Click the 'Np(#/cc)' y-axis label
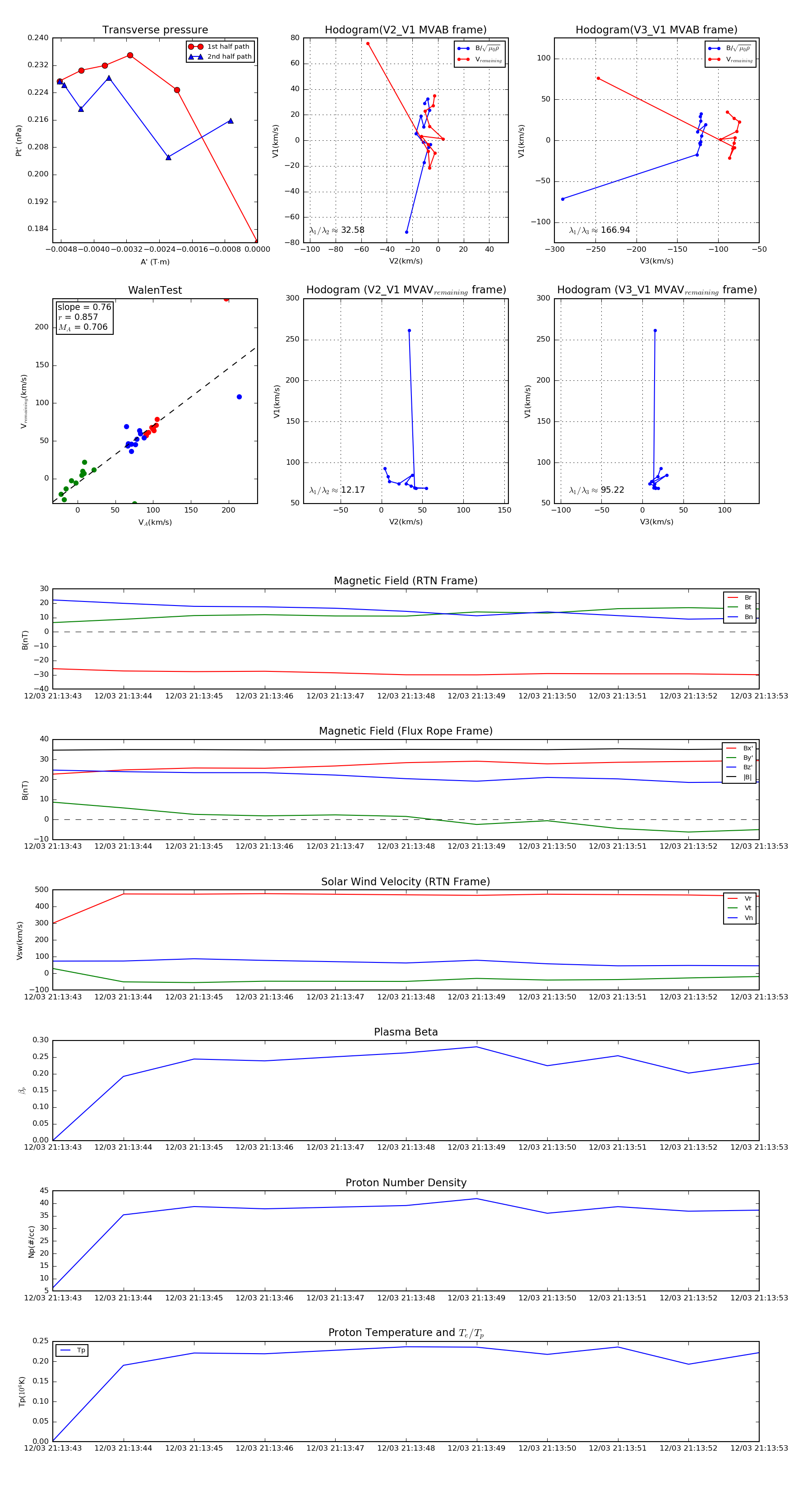This screenshot has width=812, height=1489. point(31,1242)
